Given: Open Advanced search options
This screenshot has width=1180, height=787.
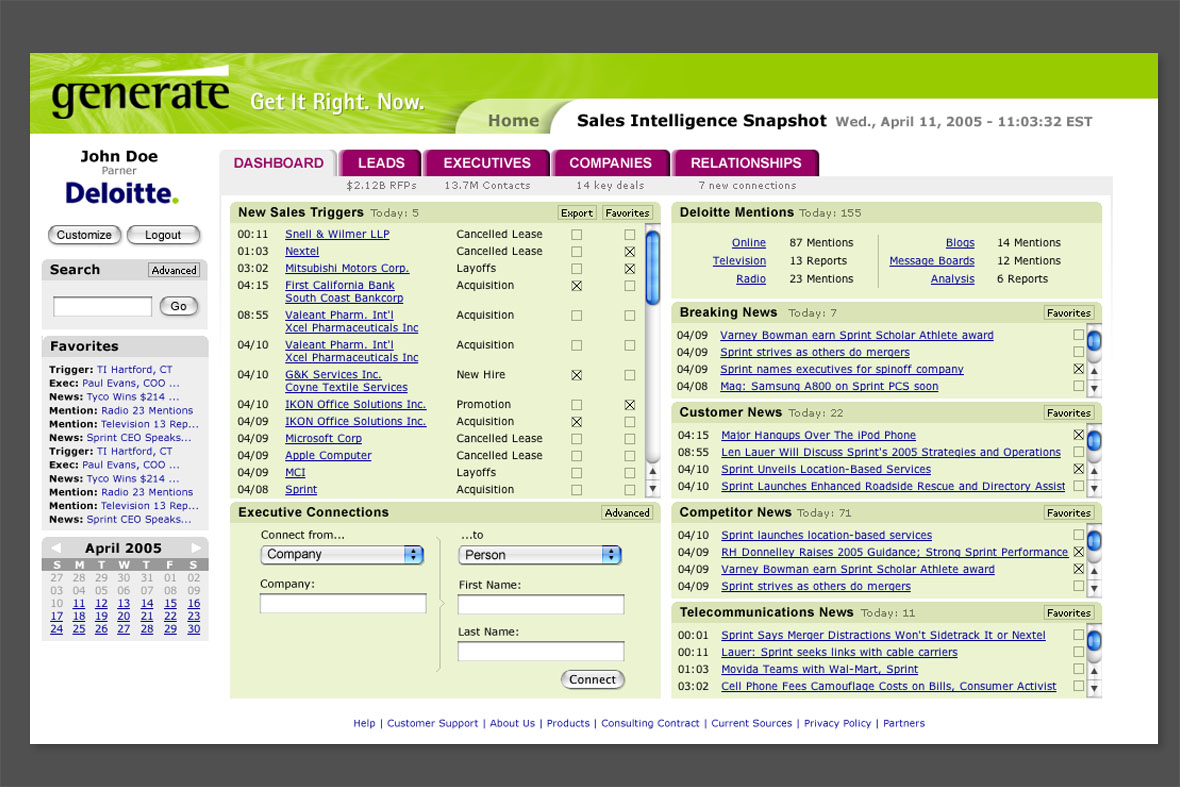Looking at the screenshot, I should point(174,270).
